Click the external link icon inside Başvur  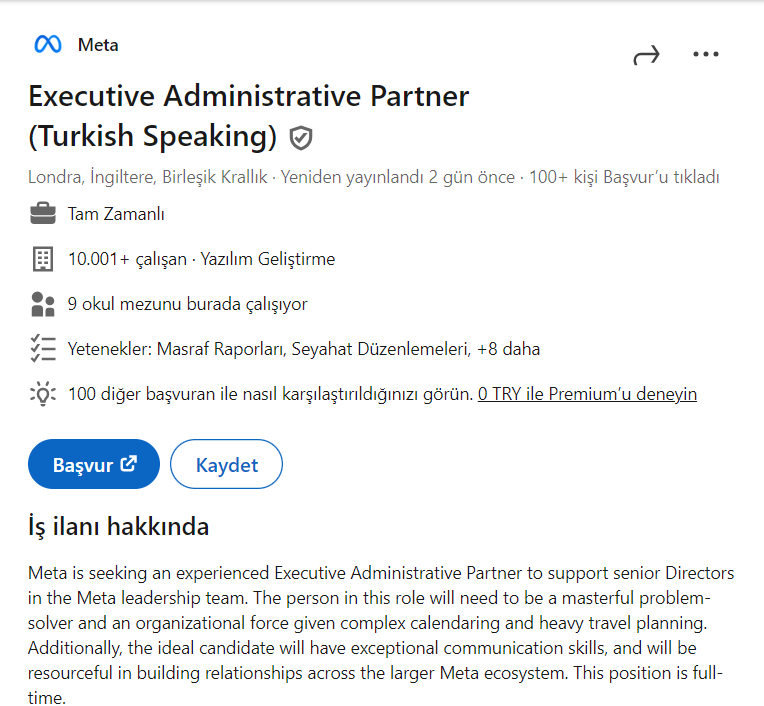coord(129,463)
